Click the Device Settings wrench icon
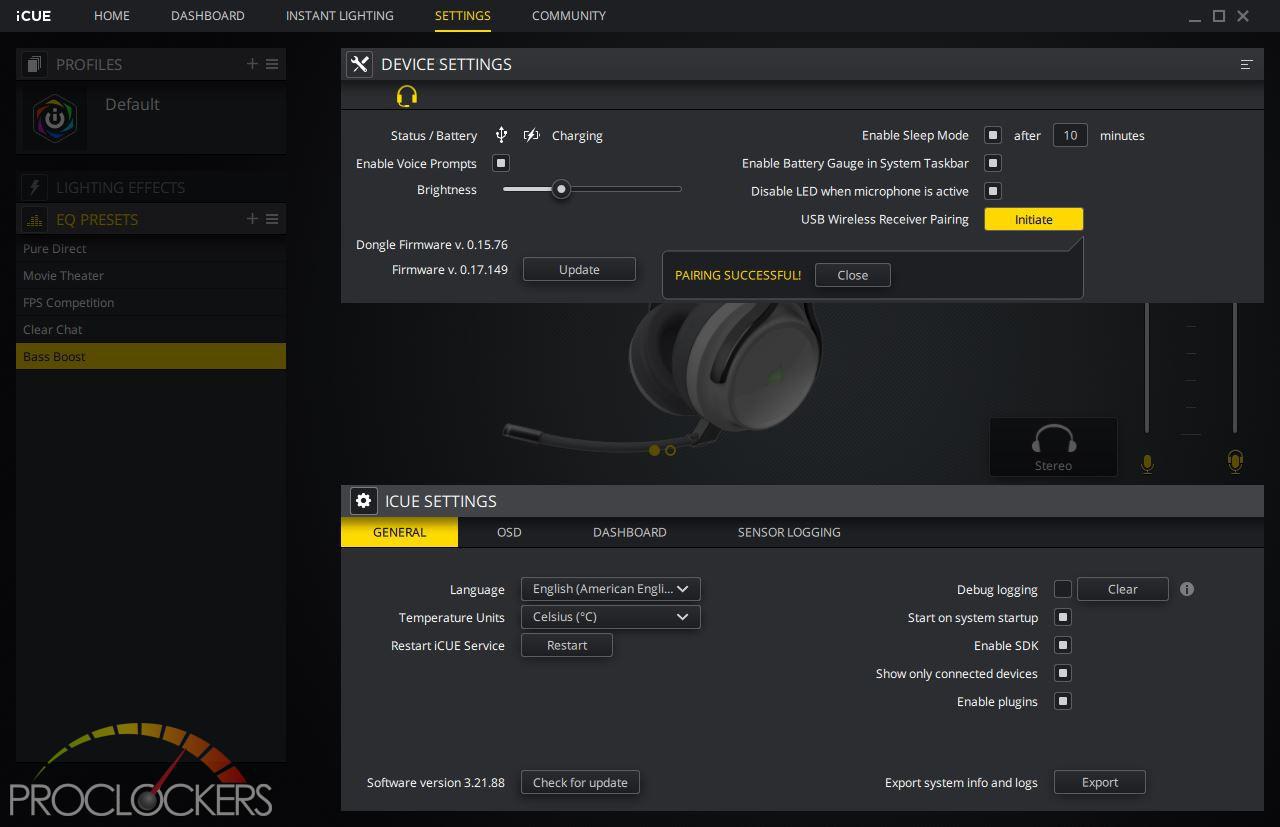Image resolution: width=1280 pixels, height=827 pixels. [x=360, y=64]
